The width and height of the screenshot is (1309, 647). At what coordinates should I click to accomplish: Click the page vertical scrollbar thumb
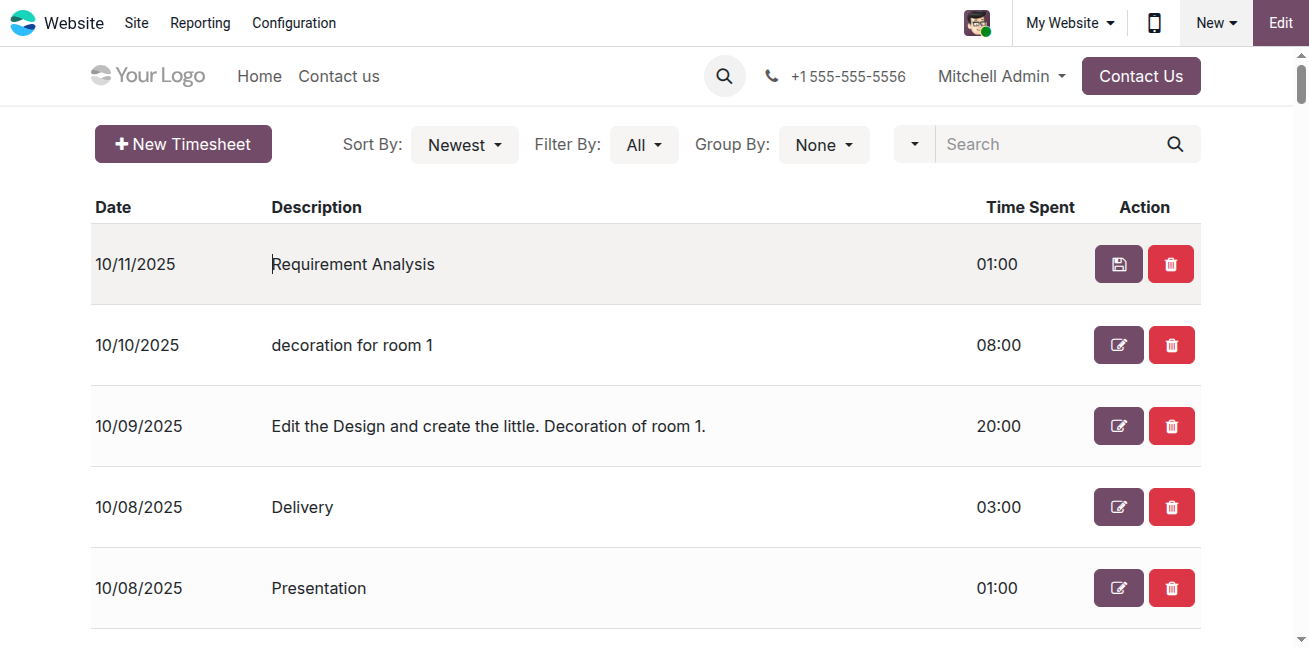click(x=1301, y=84)
